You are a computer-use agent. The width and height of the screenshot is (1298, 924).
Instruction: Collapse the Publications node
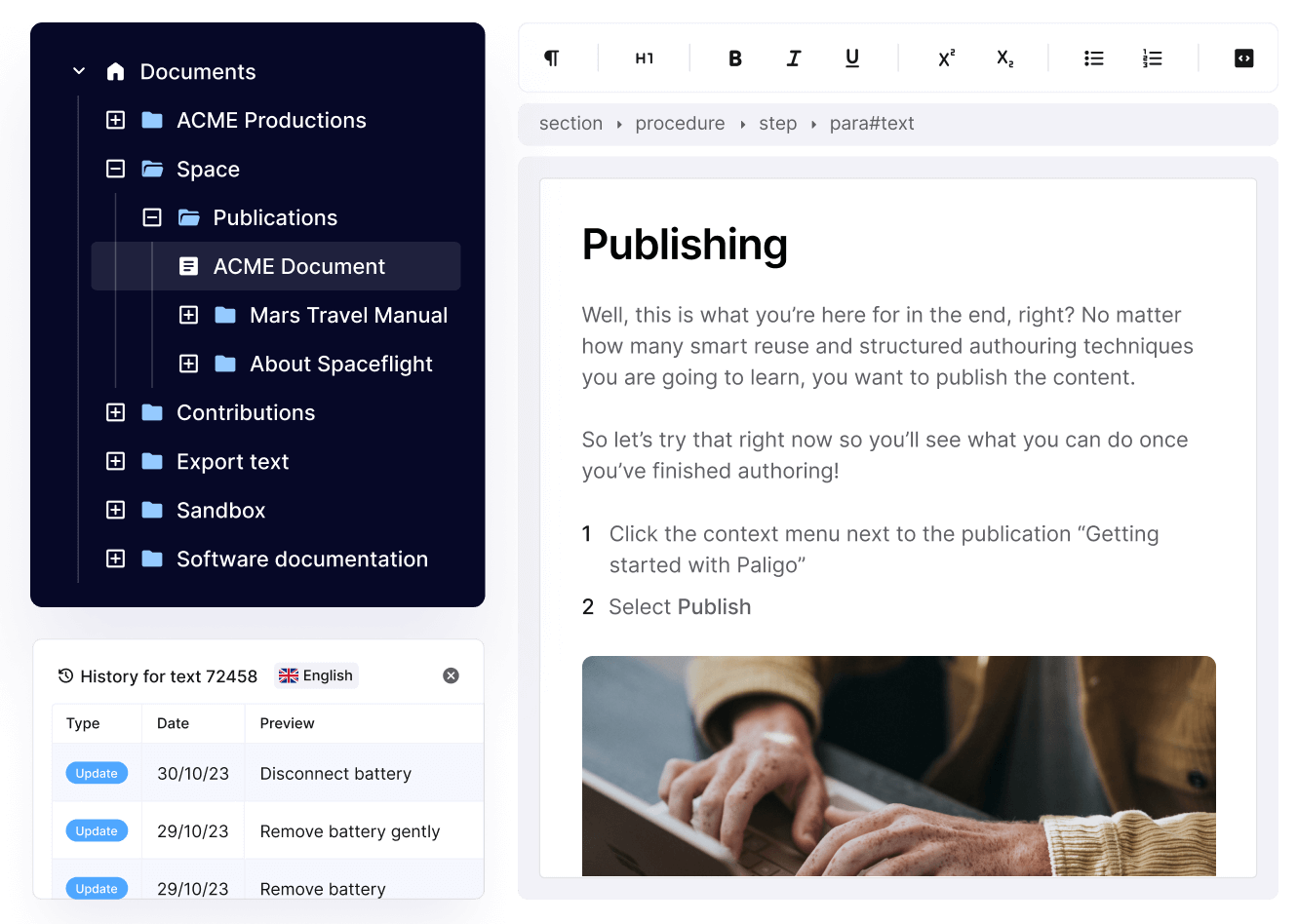(152, 217)
